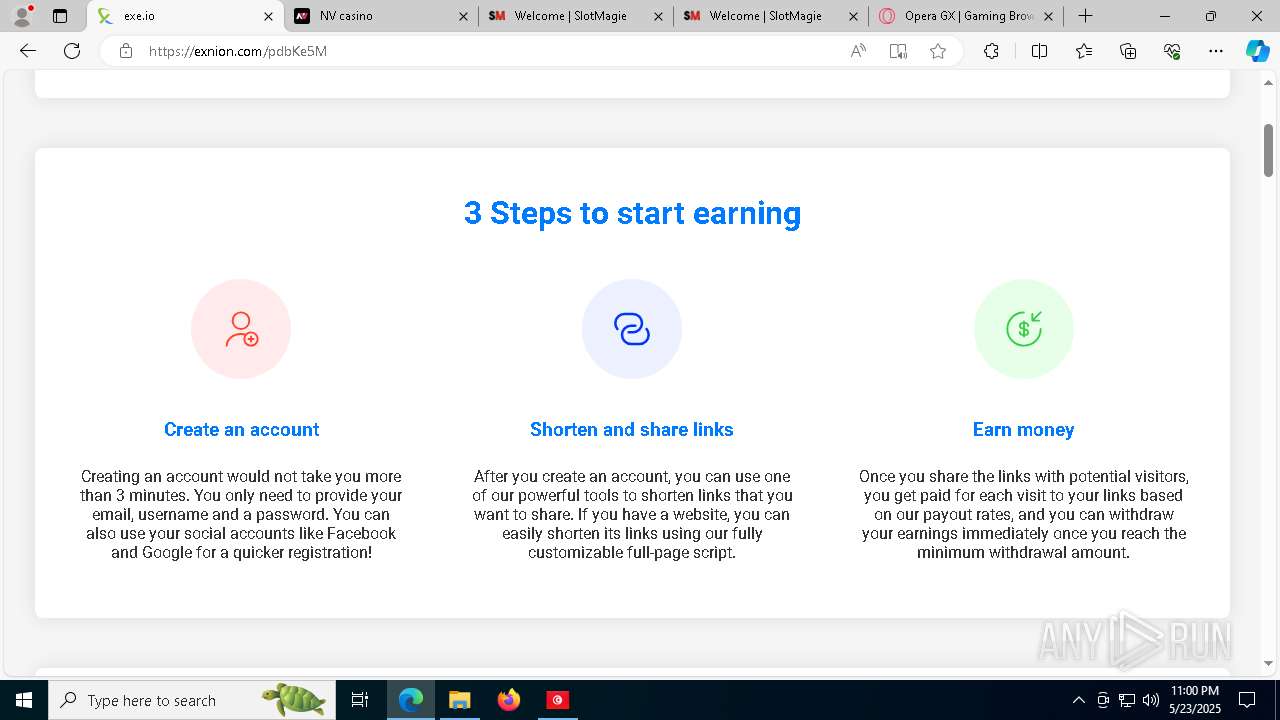Open a new tab with the plus button
This screenshot has width=1280, height=720.
coord(1085,16)
